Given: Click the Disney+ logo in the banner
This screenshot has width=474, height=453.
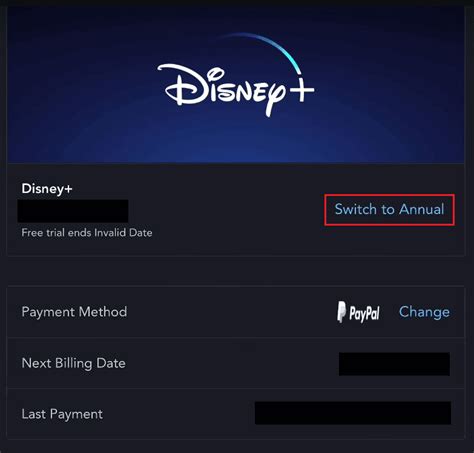Looking at the screenshot, I should point(236,76).
